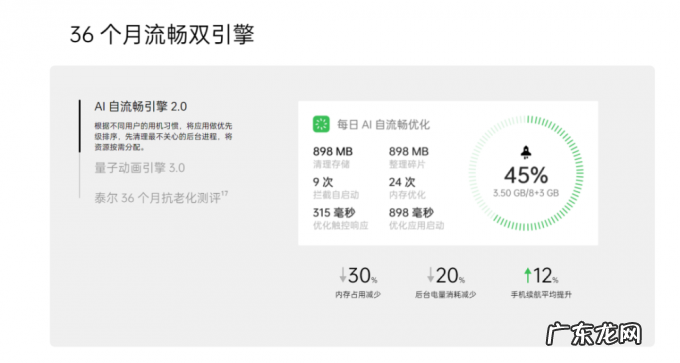The image size is (680, 363).
Task: Click the 3.50 GB/8+3 GB text
Action: pos(526,193)
